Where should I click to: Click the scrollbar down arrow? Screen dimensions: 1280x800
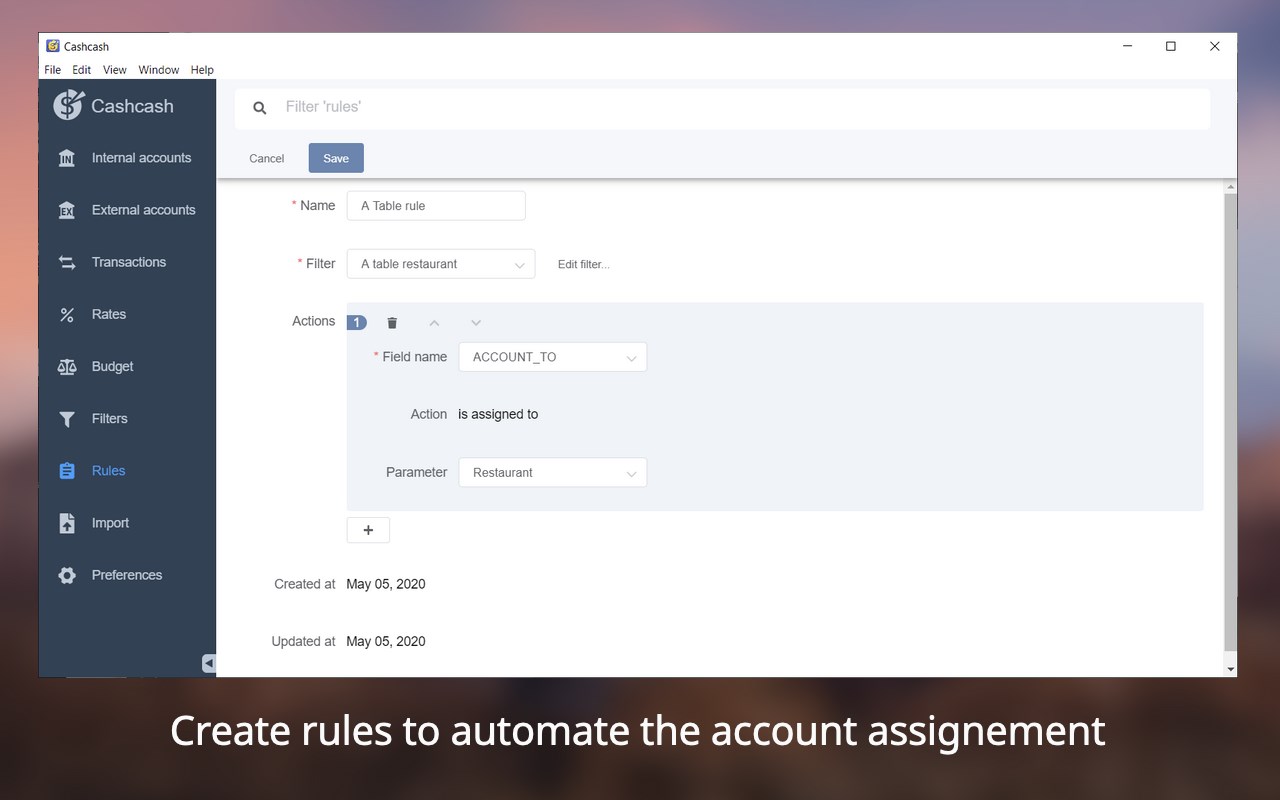click(x=1230, y=669)
